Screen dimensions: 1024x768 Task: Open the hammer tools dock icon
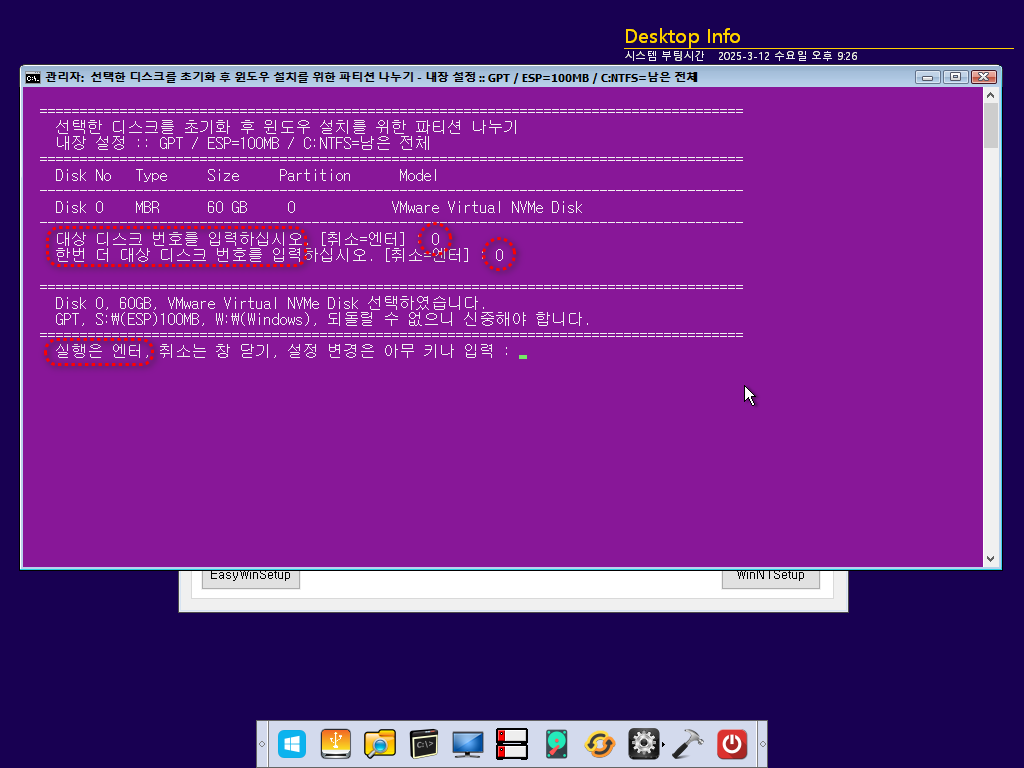(x=688, y=744)
